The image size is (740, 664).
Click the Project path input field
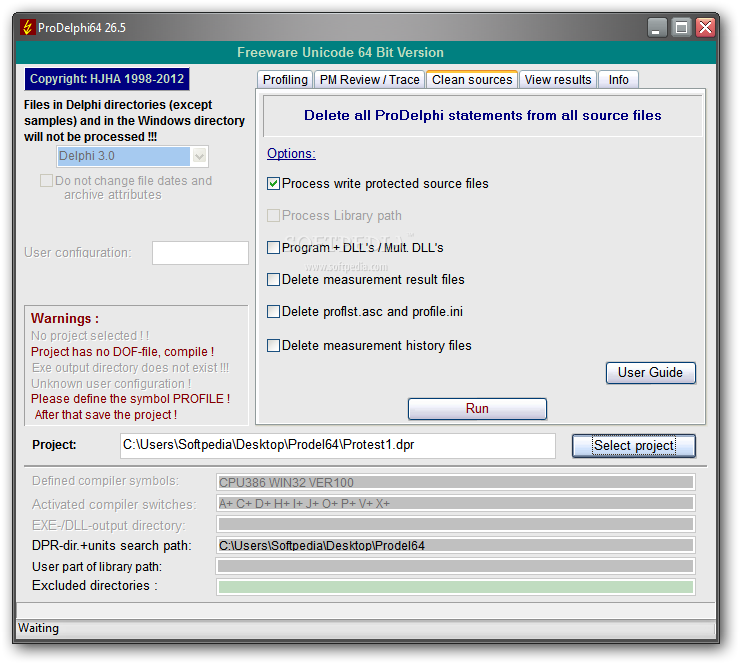pyautogui.click(x=338, y=445)
